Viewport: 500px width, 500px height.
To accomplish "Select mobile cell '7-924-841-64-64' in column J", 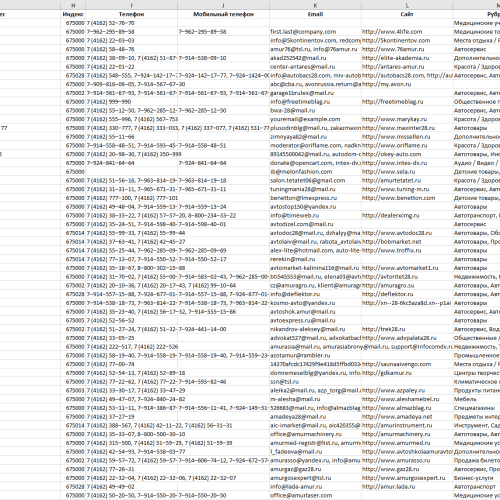I will (x=223, y=163).
